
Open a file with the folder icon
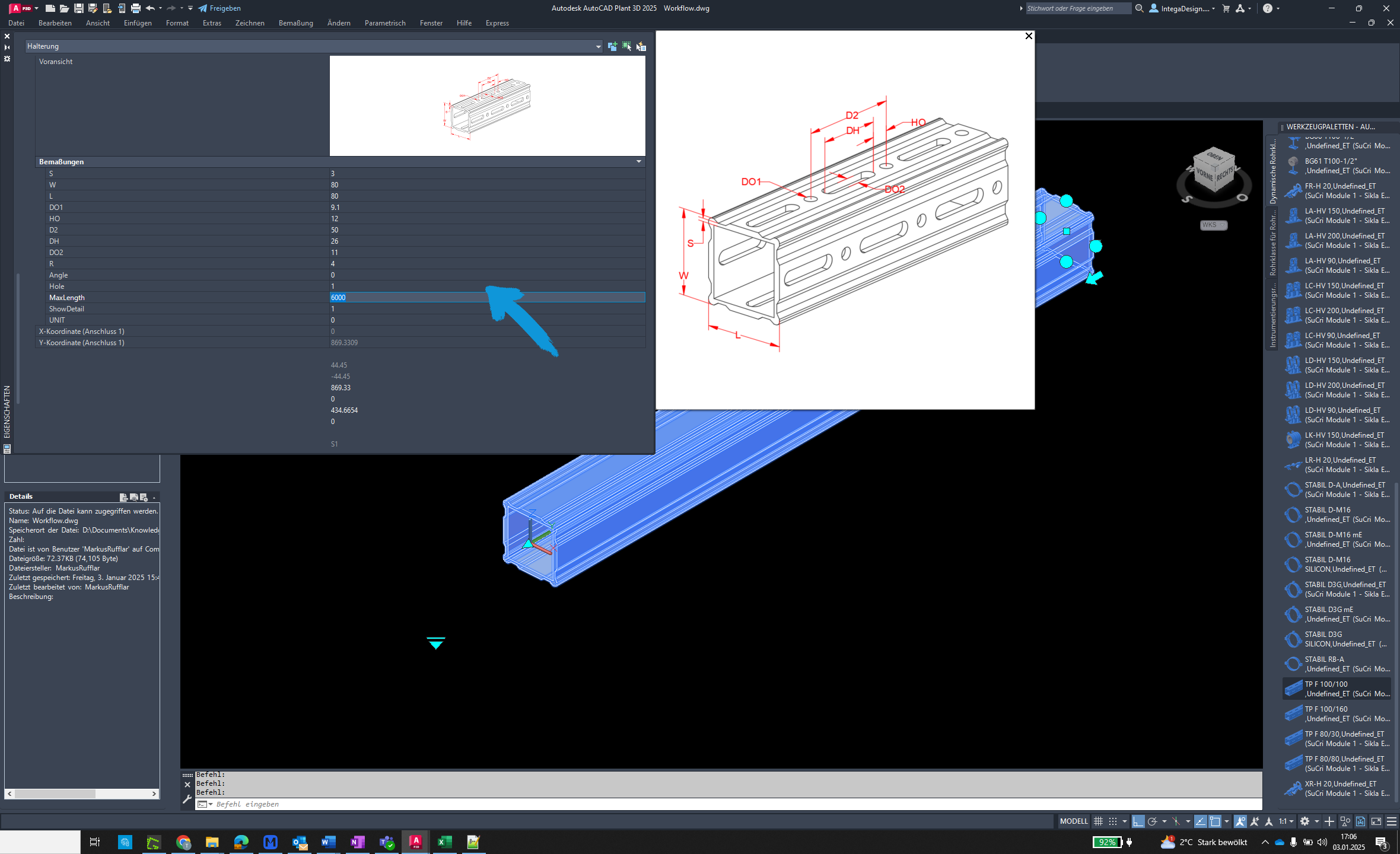(64, 8)
